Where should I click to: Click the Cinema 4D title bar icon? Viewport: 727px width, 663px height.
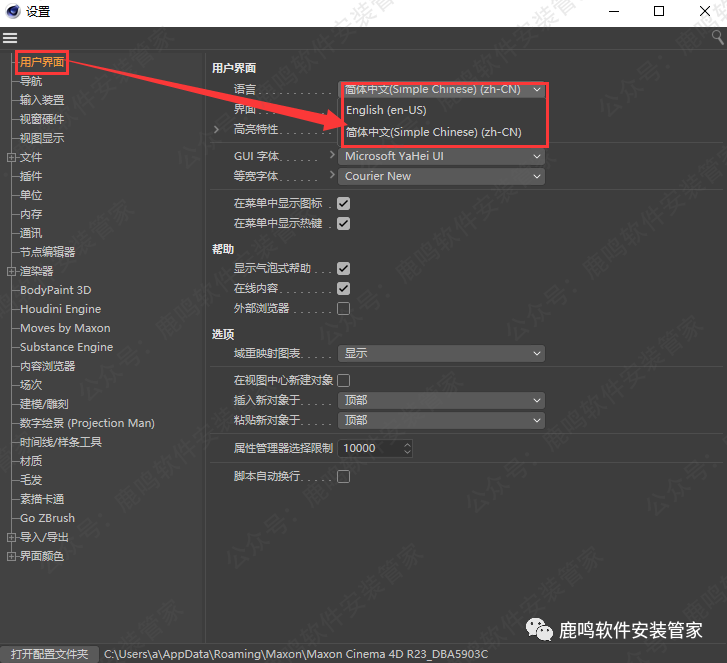tap(13, 12)
